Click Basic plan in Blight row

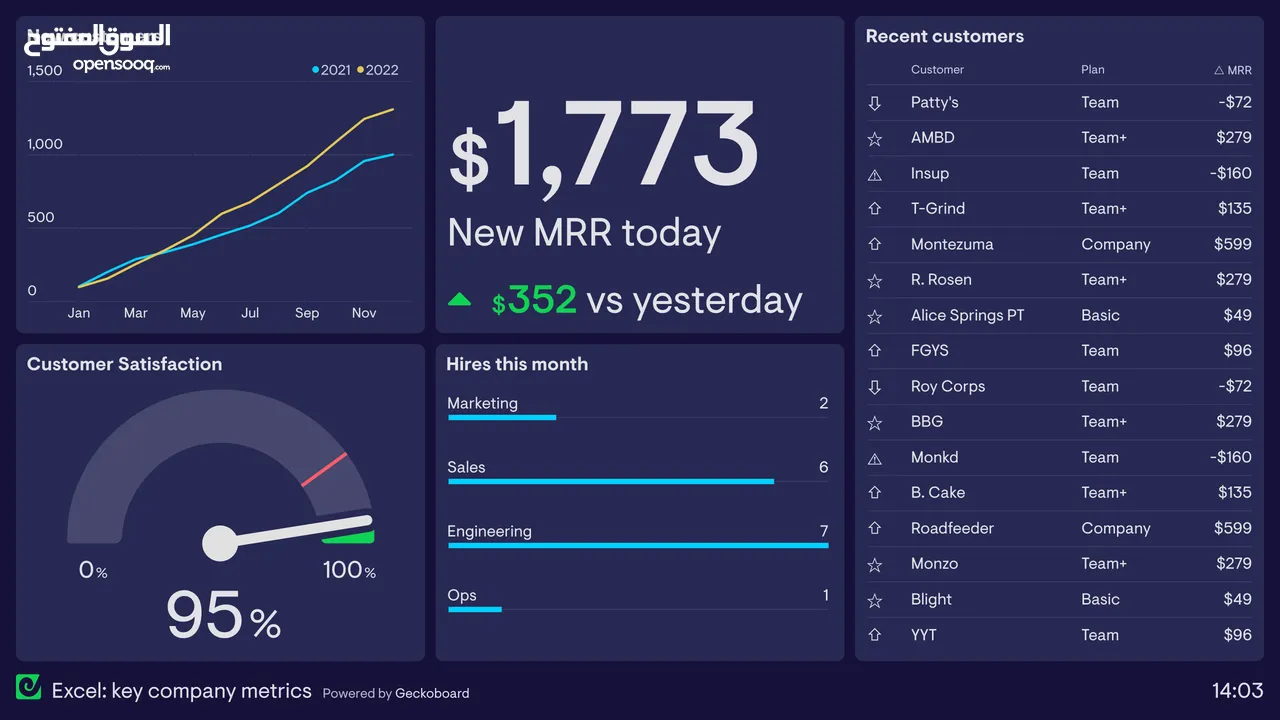[x=1100, y=599]
